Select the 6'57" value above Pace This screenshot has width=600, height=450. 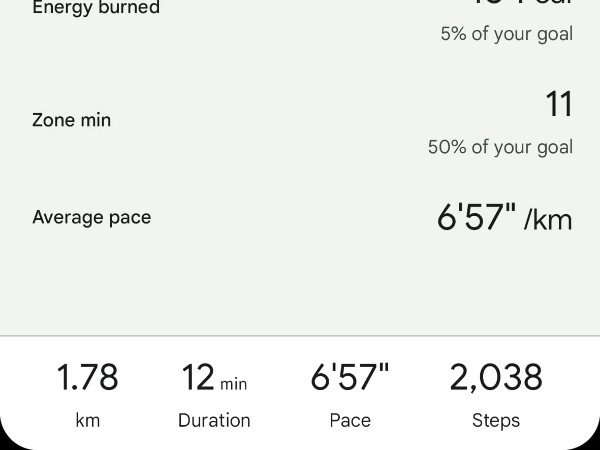350,377
